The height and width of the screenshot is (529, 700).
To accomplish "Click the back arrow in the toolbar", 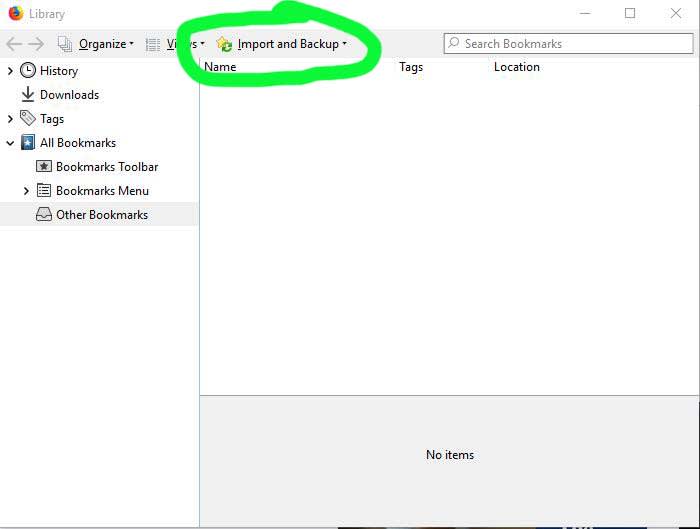I will (x=14, y=44).
